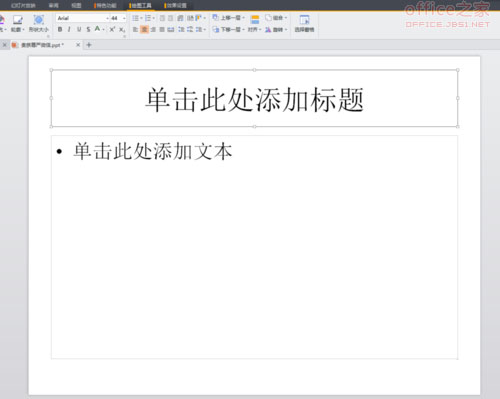The width and height of the screenshot is (500, 399).
Task: Click the Align (对齐) icon
Action: [x=255, y=20]
